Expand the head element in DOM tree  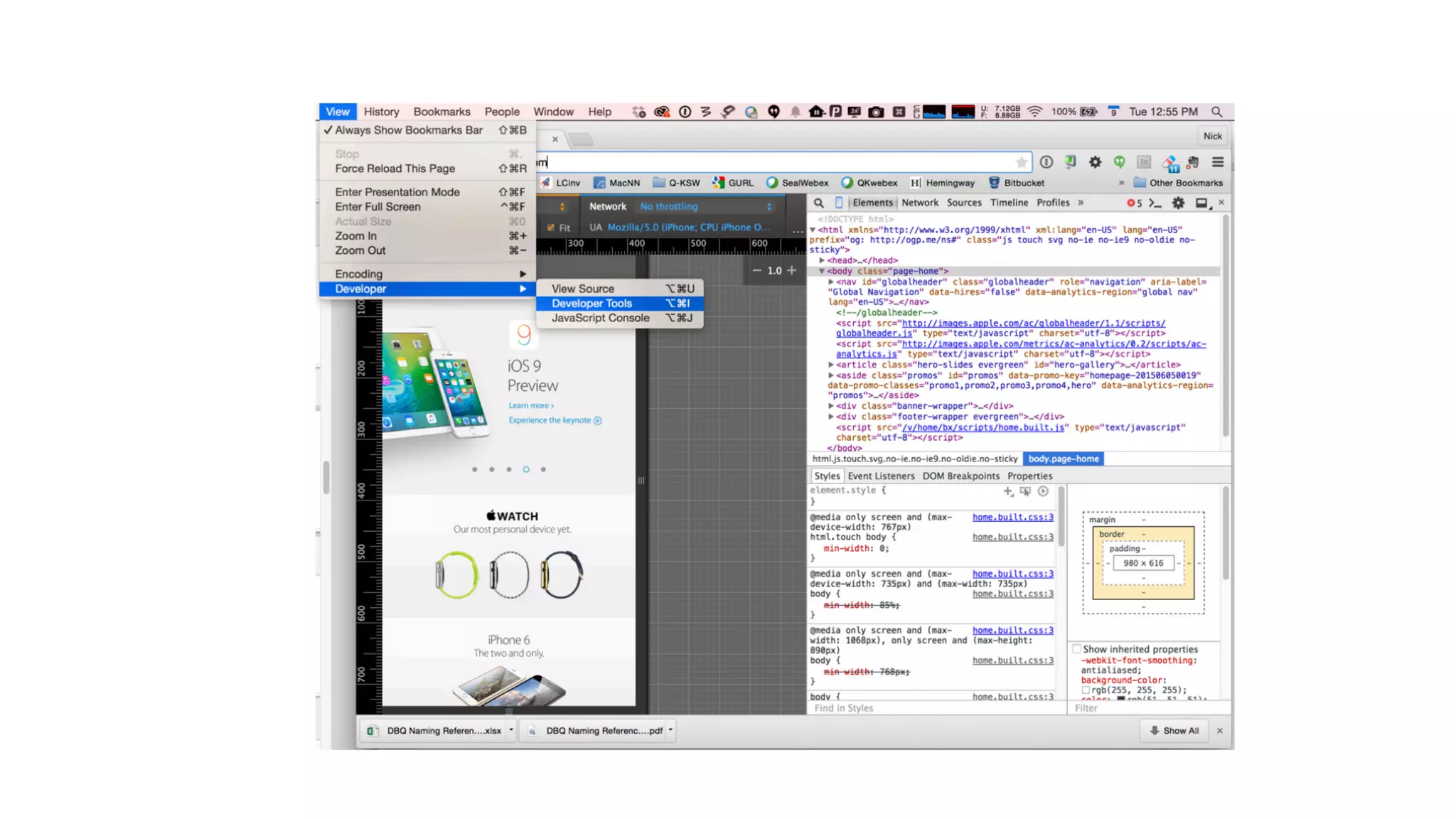pyautogui.click(x=822, y=260)
